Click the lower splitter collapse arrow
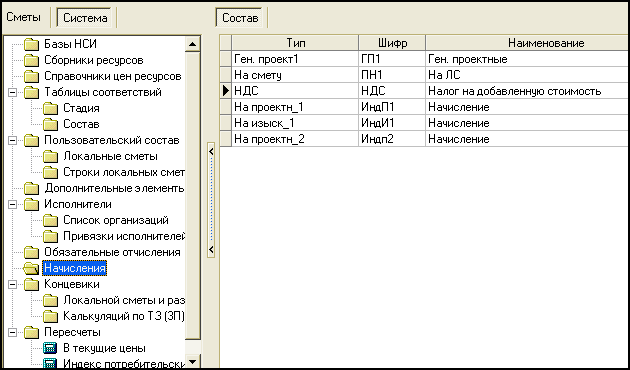This screenshot has width=630, height=370. point(211,249)
